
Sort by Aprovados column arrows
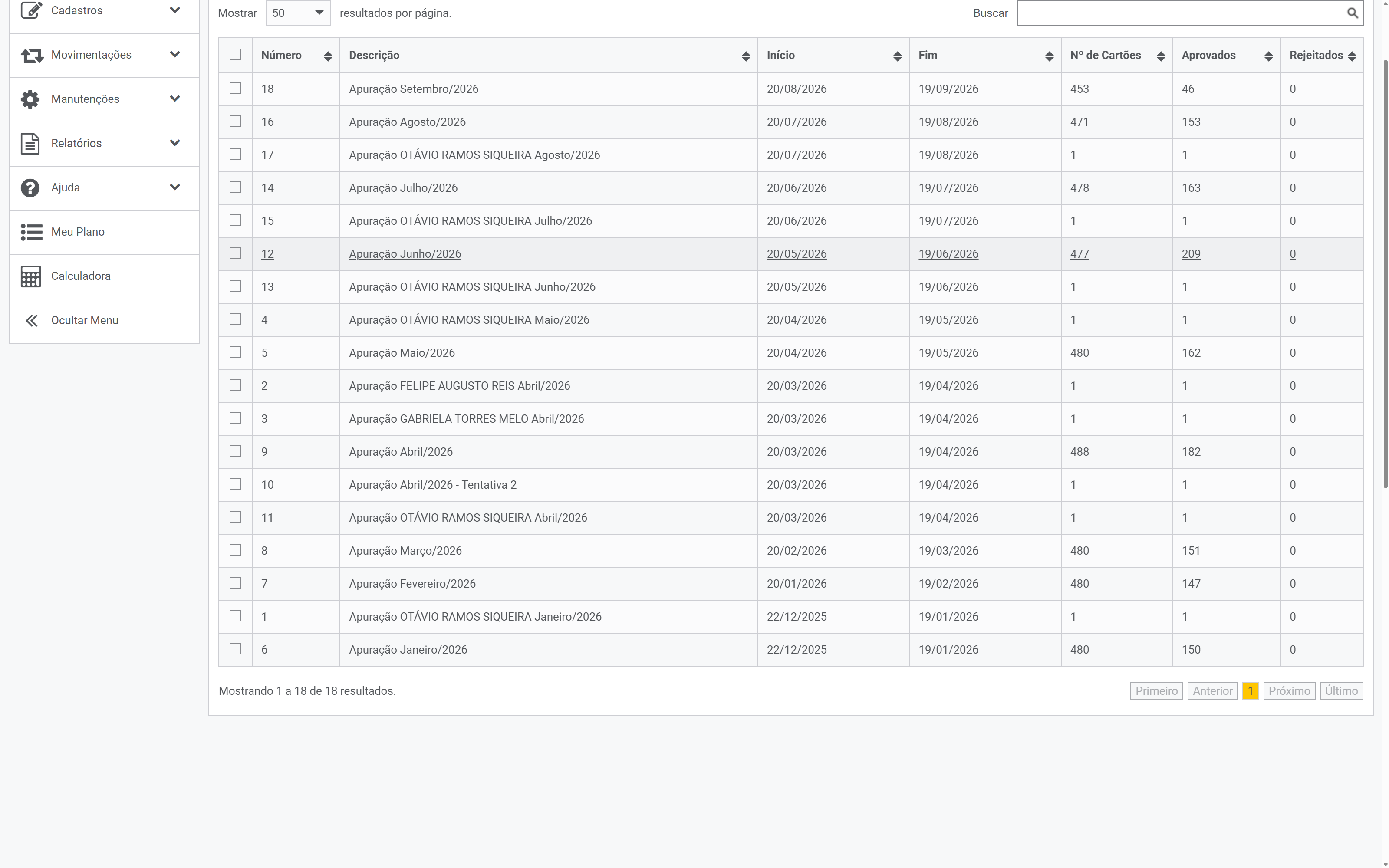pyautogui.click(x=1268, y=56)
